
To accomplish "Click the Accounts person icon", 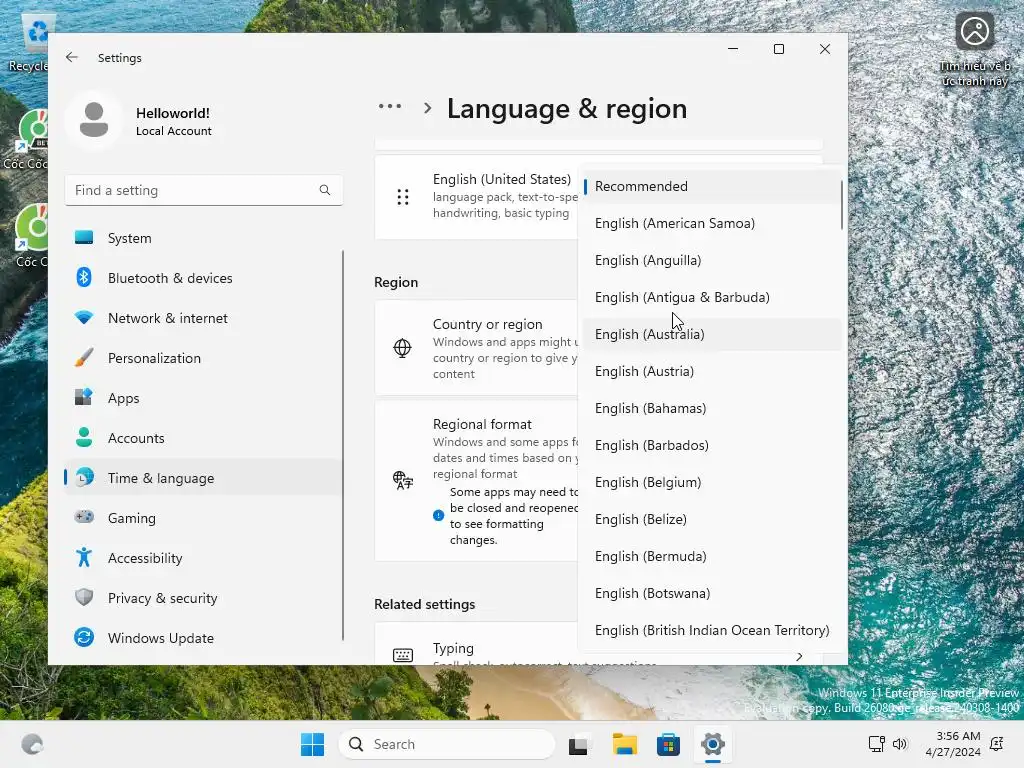I will [x=84, y=438].
